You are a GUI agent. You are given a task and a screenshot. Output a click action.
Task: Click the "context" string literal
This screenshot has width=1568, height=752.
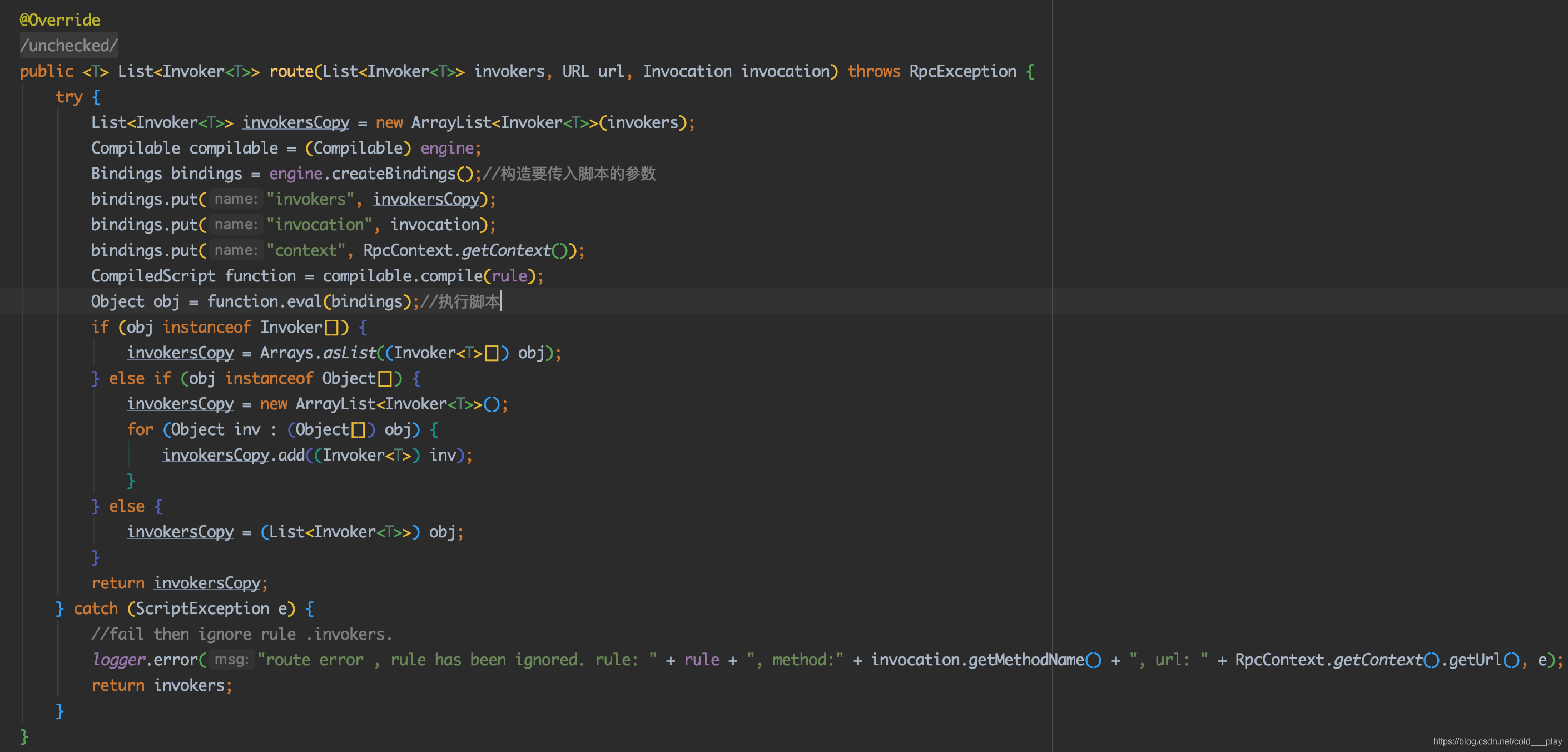click(x=306, y=250)
